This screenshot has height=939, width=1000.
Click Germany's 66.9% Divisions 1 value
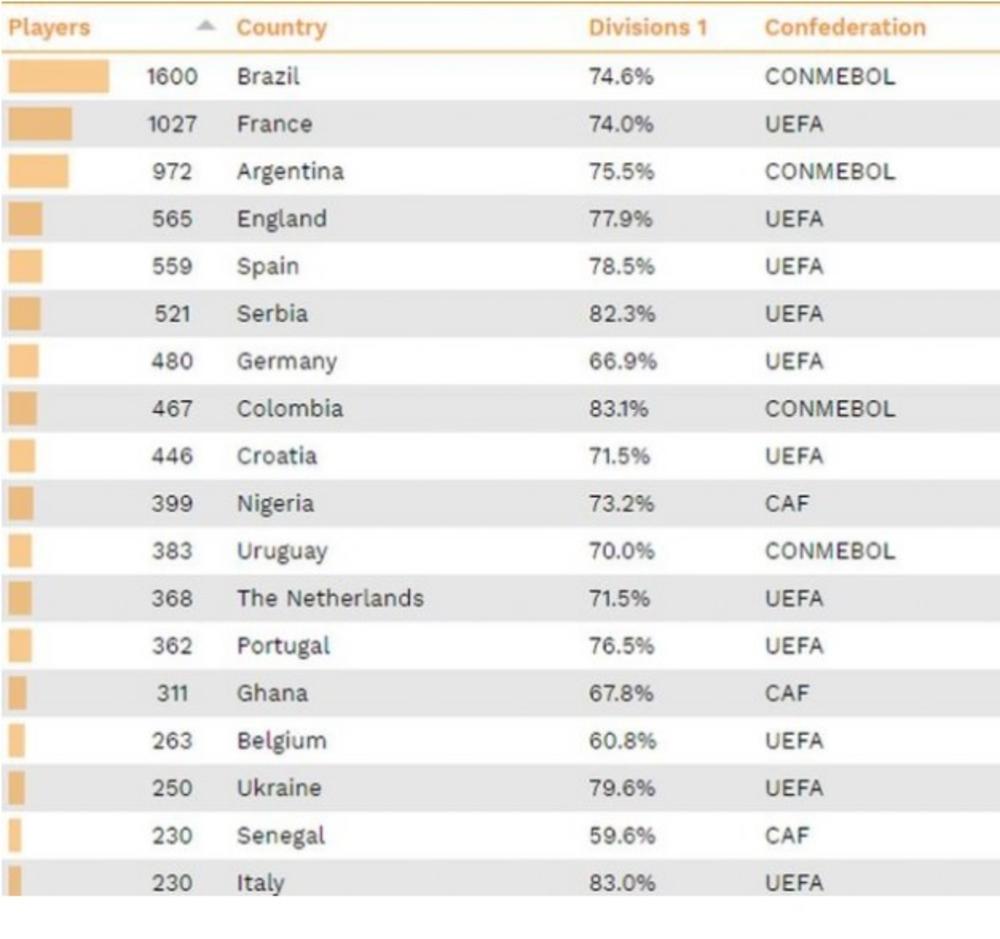[x=622, y=361]
